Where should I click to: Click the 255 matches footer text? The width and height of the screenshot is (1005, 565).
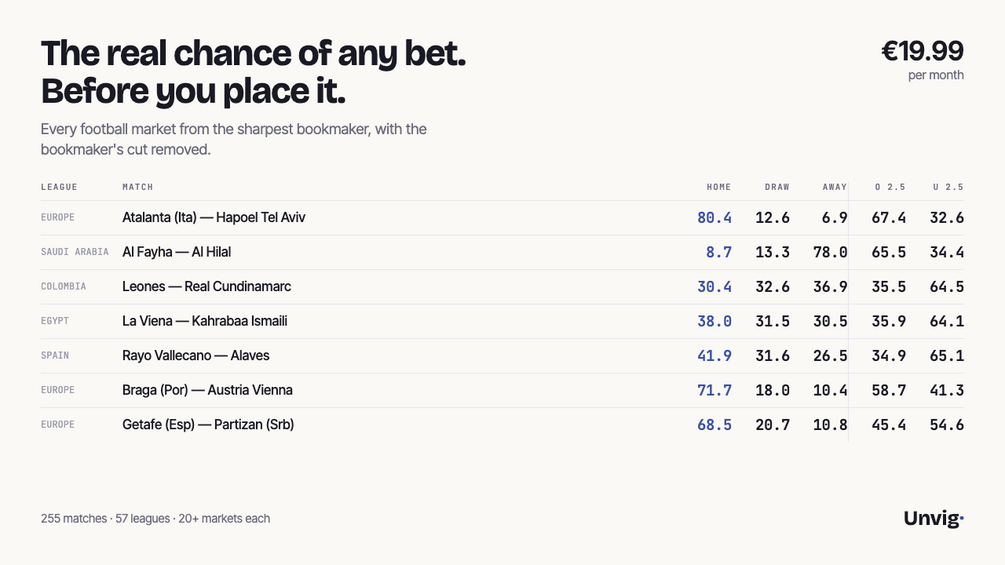[74, 519]
